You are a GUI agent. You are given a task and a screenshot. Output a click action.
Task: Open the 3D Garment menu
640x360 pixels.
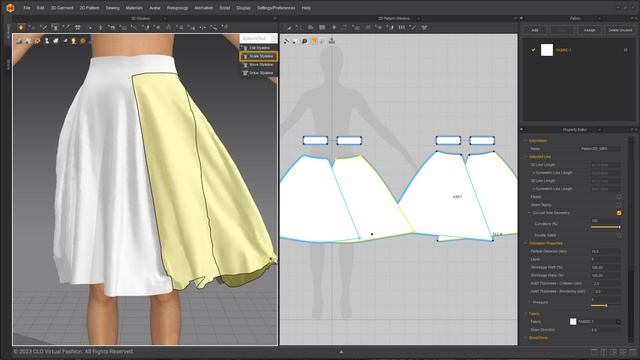pyautogui.click(x=62, y=8)
